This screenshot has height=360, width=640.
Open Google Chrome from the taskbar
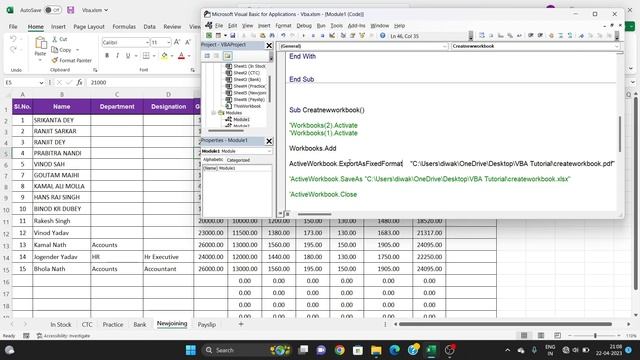(339, 350)
